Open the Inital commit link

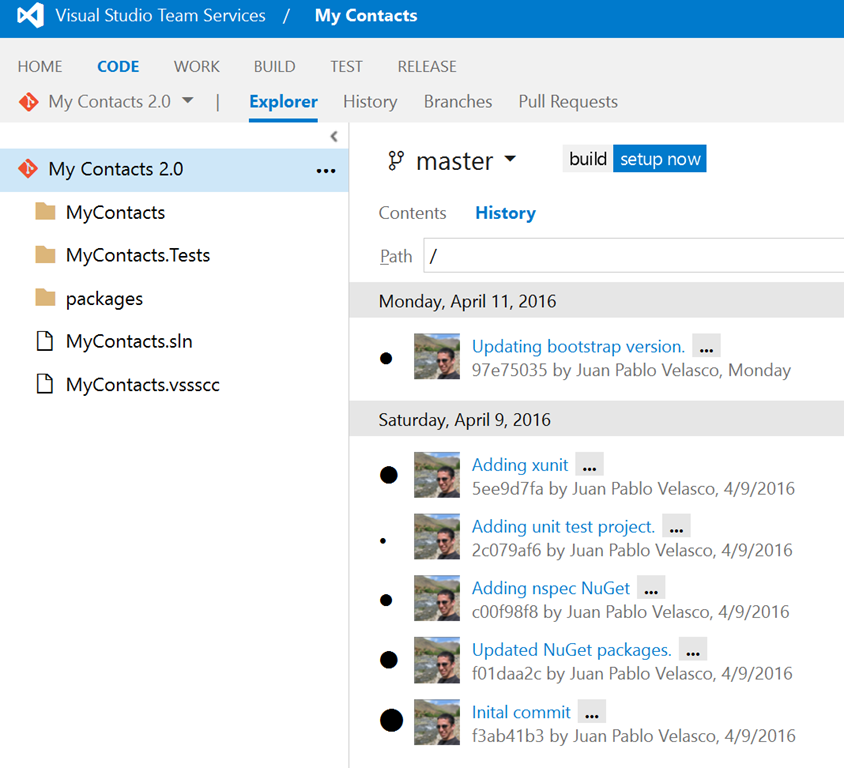(x=521, y=713)
